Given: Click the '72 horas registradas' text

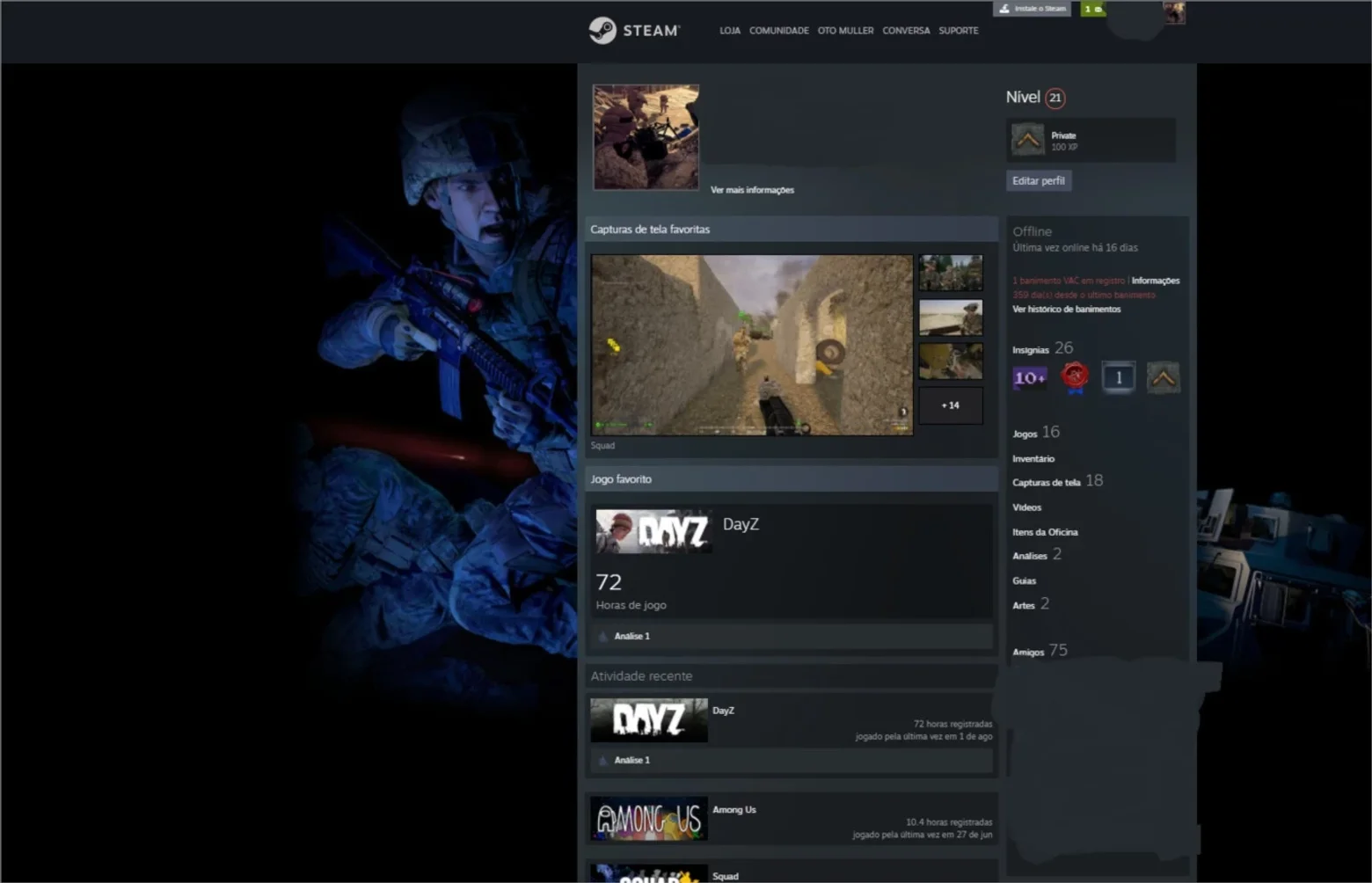Looking at the screenshot, I should pyautogui.click(x=952, y=724).
